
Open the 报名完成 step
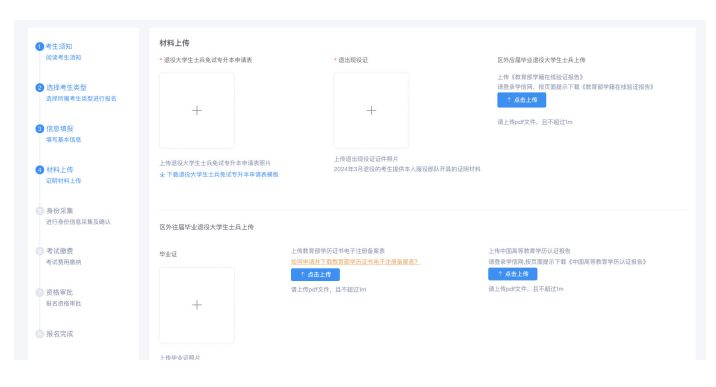(60, 334)
